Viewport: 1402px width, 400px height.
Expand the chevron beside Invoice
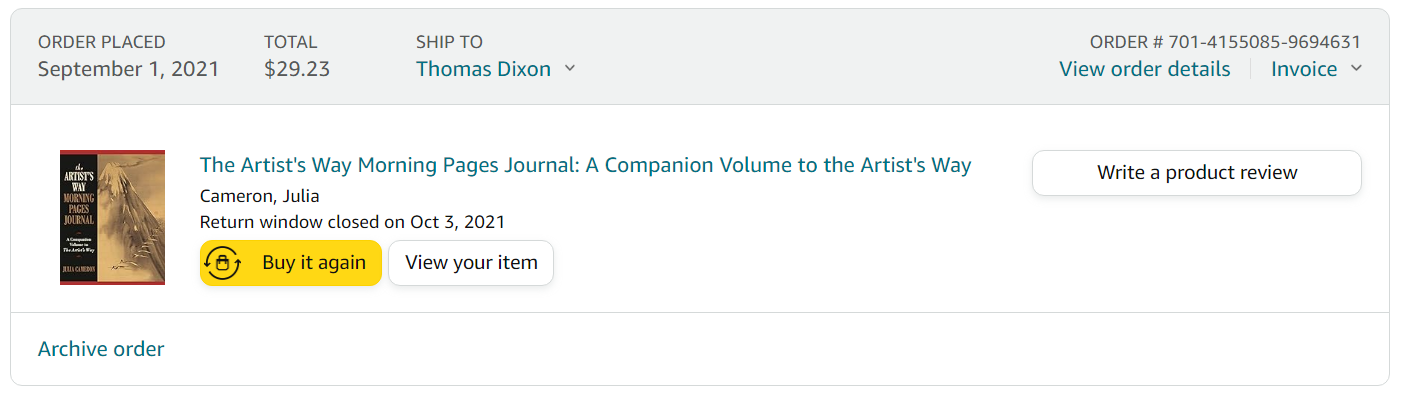1356,69
